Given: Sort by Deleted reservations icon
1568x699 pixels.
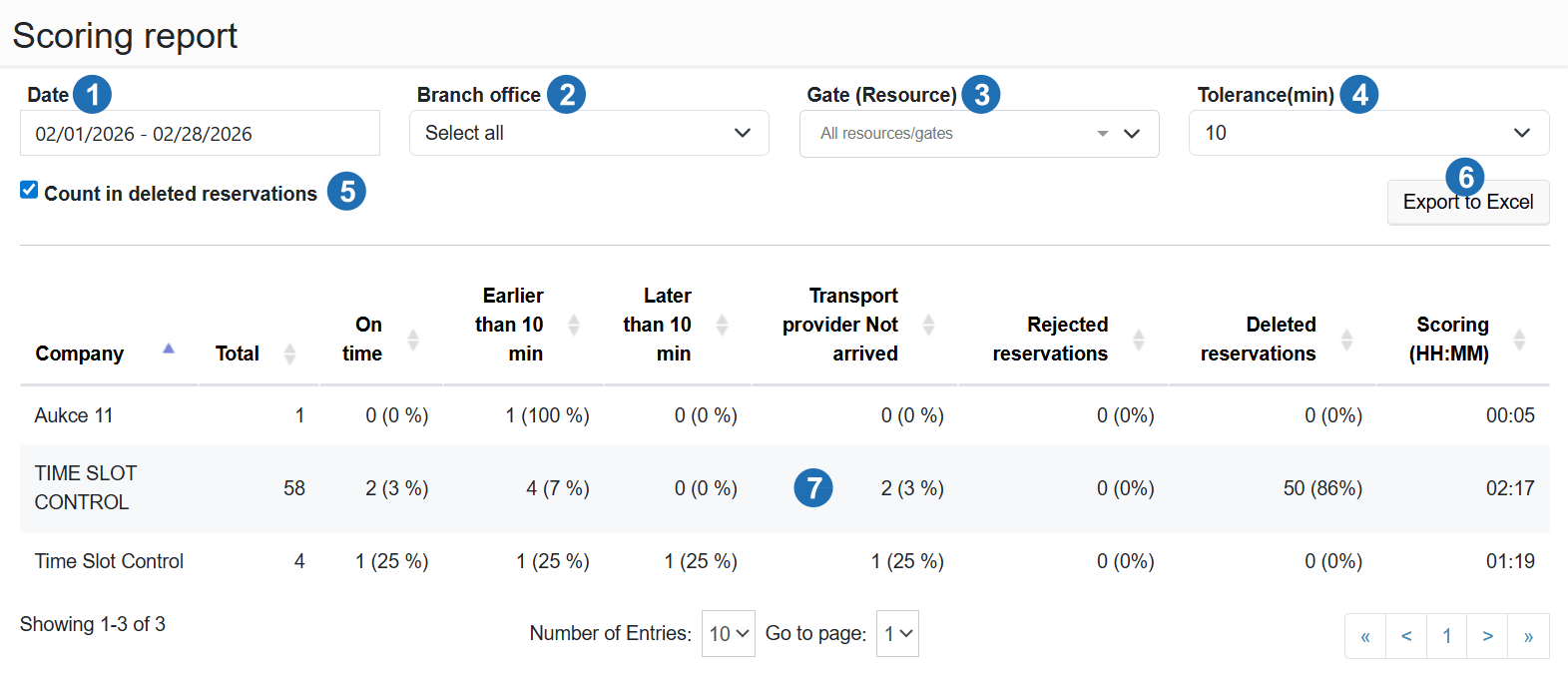Looking at the screenshot, I should click(1346, 340).
